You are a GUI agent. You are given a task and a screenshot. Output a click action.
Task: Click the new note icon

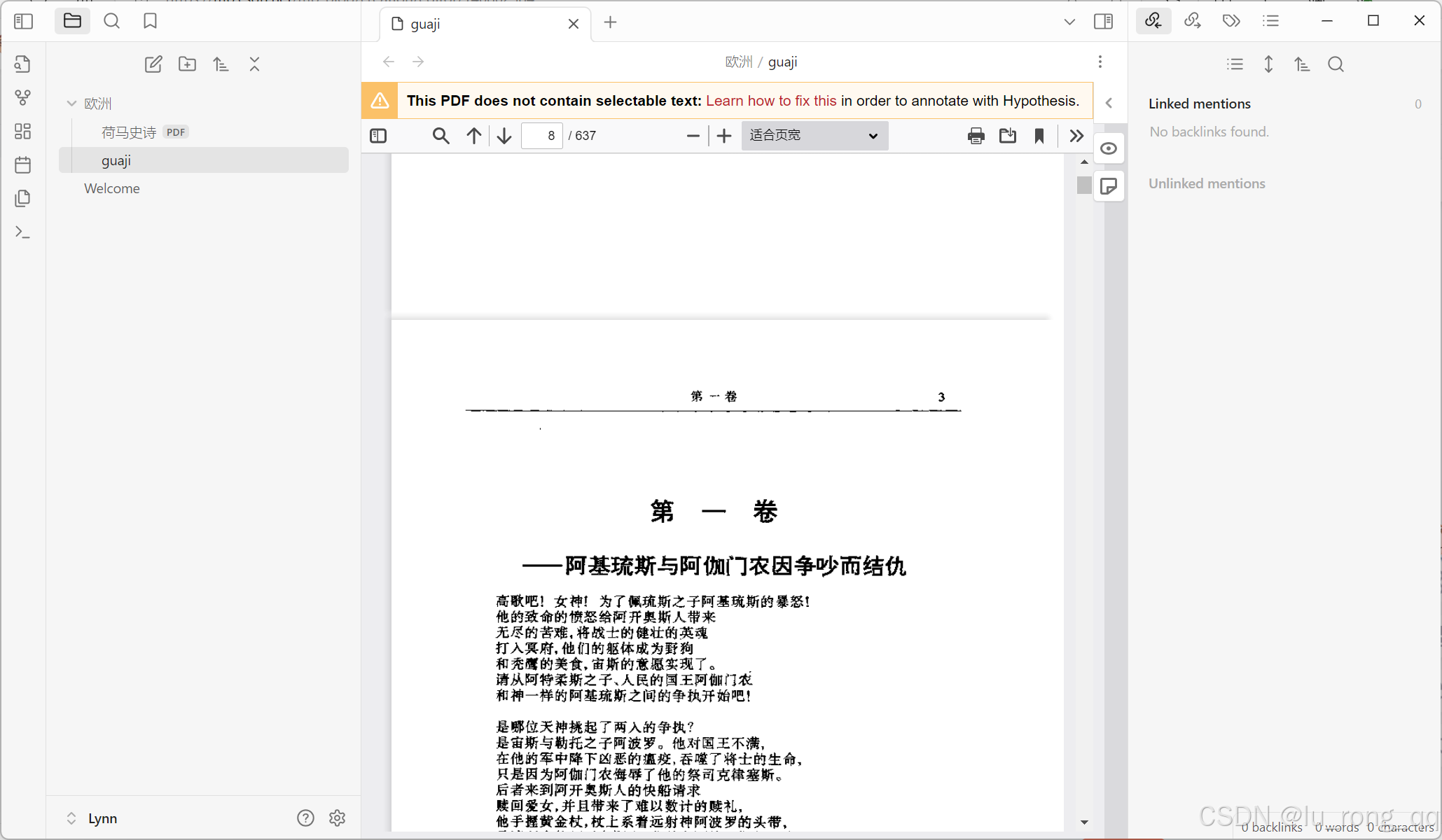(x=153, y=64)
